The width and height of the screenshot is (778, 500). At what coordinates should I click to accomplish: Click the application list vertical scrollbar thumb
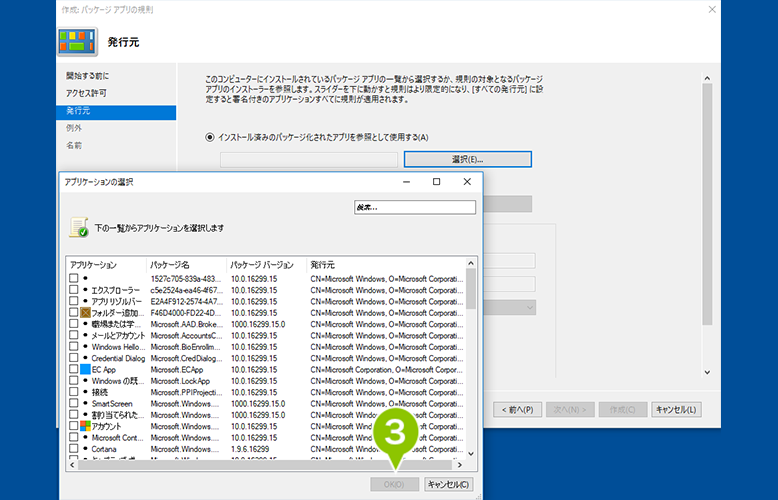(471, 289)
